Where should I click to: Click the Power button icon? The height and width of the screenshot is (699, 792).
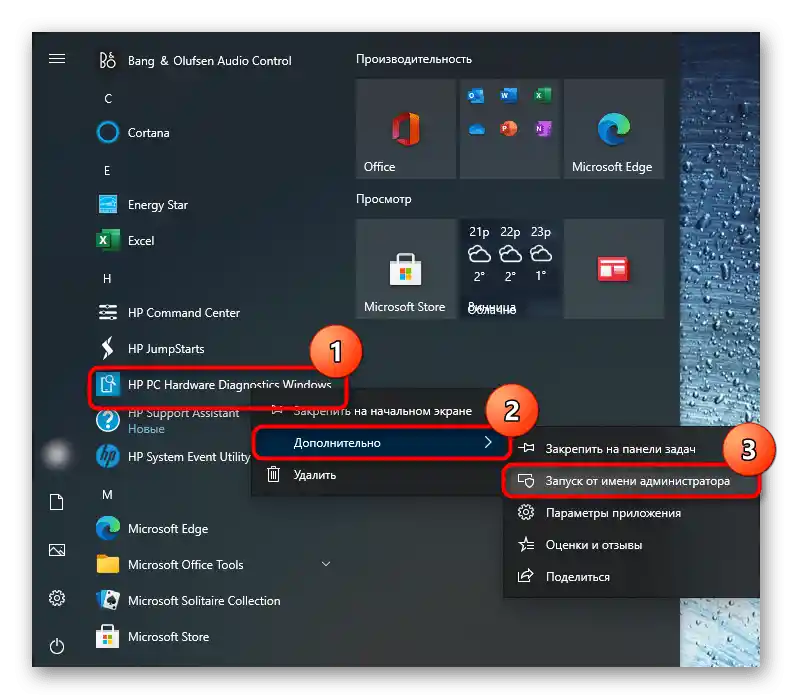tap(57, 646)
